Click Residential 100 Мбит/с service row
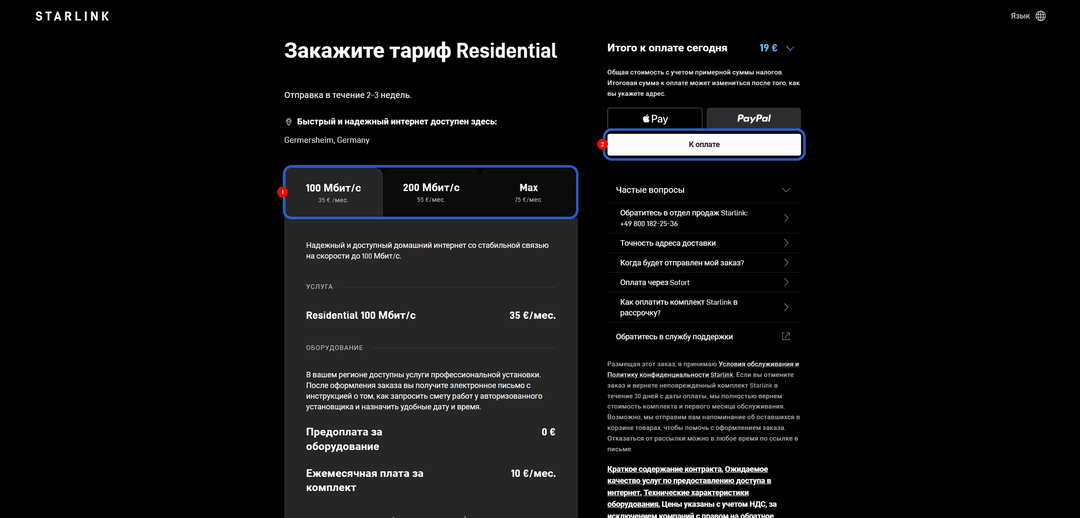 (431, 315)
